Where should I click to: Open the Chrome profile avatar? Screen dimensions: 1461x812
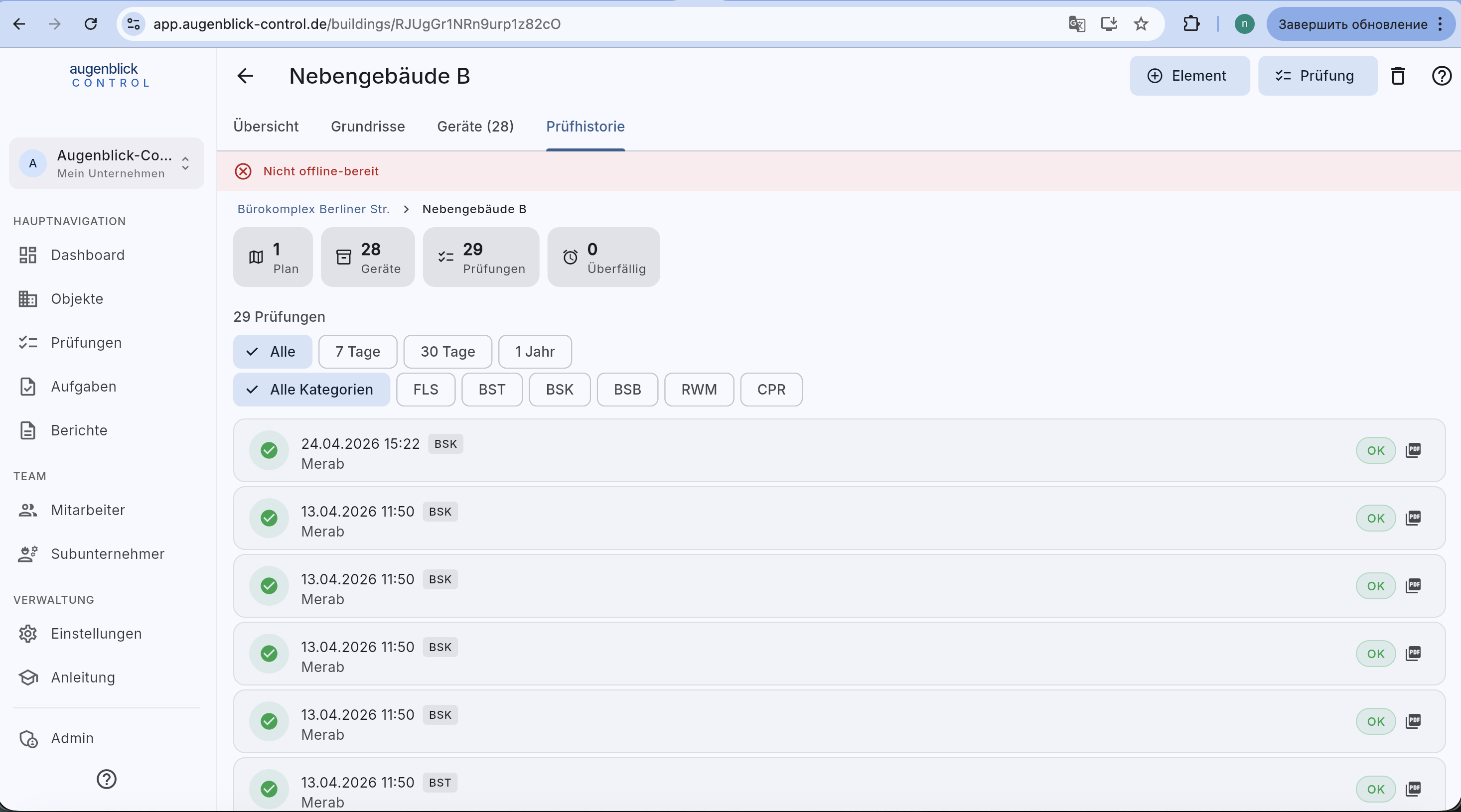tap(1244, 24)
